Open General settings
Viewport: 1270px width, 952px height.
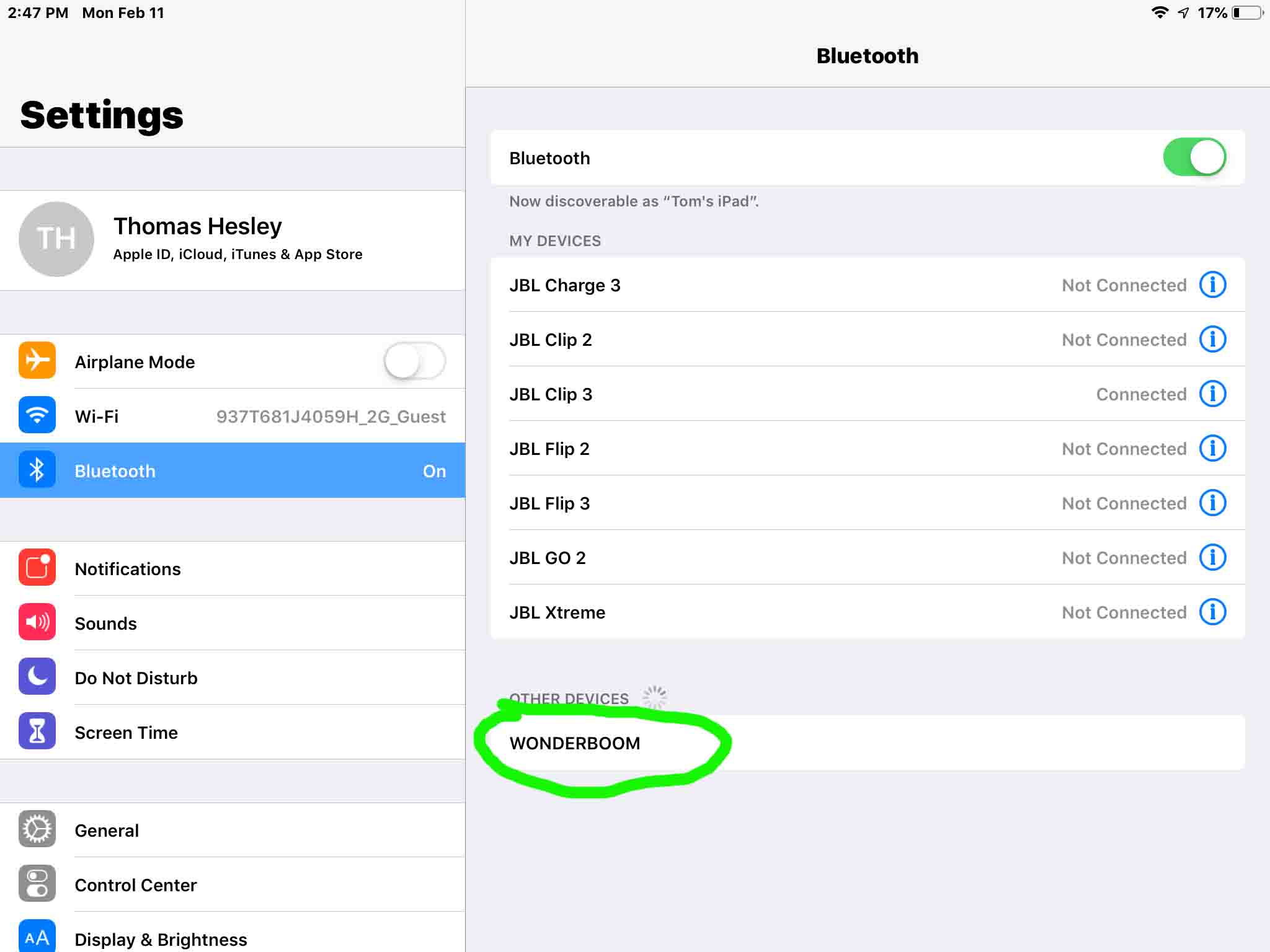click(x=233, y=830)
